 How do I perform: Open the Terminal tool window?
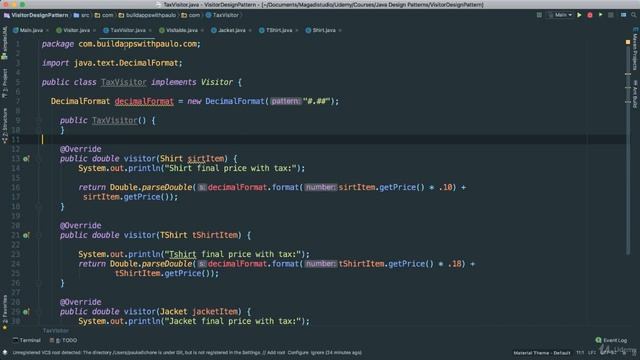[27, 340]
